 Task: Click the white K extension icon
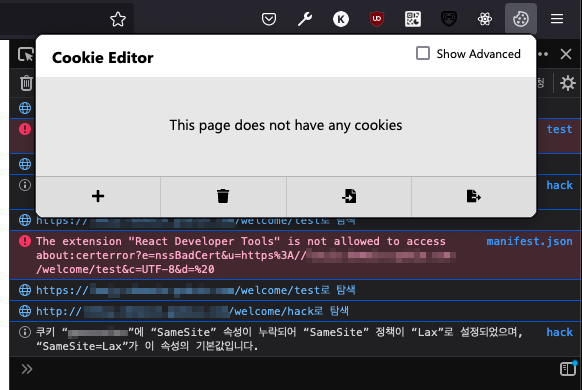(x=341, y=19)
